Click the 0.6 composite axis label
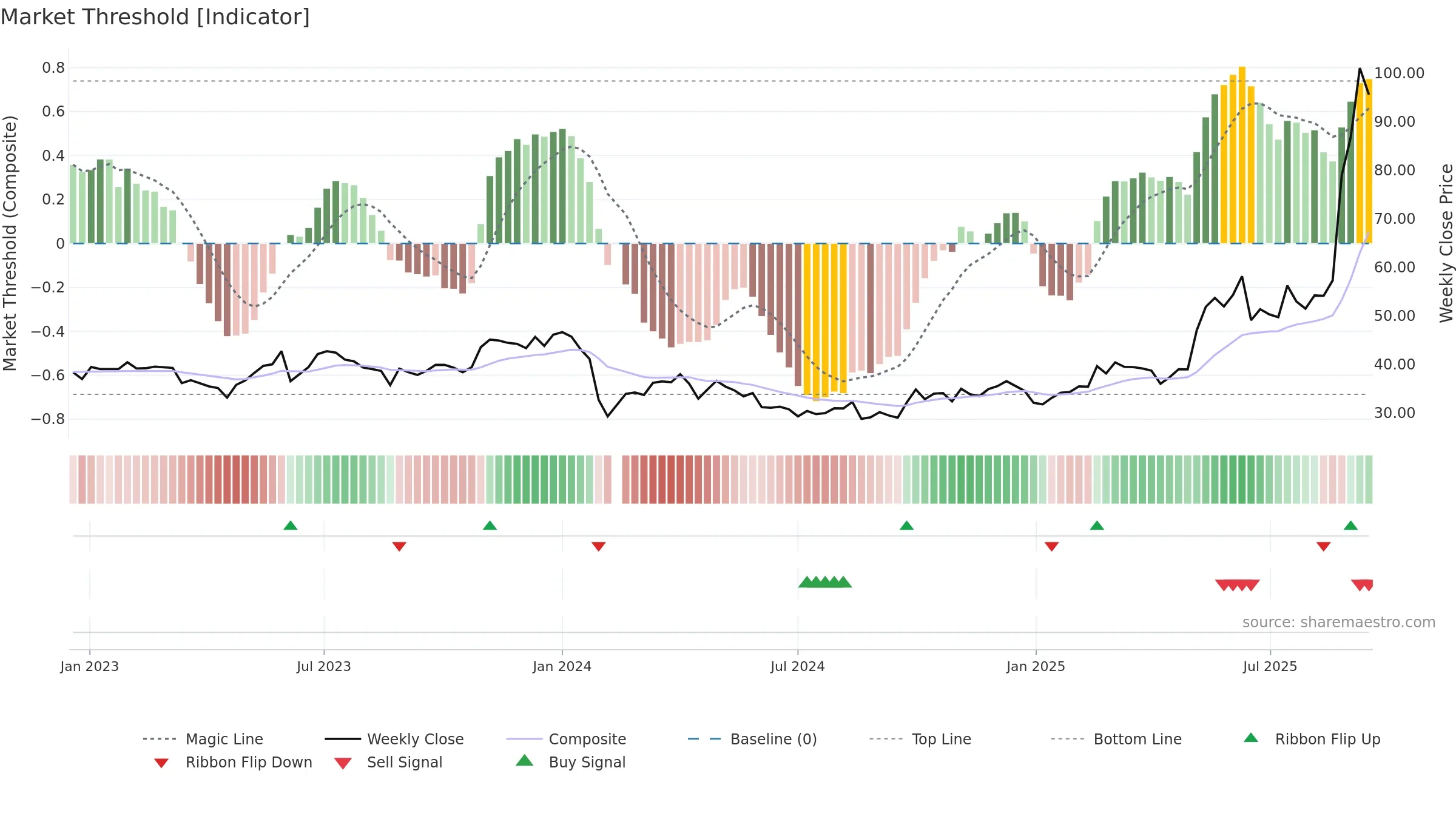 point(53,111)
